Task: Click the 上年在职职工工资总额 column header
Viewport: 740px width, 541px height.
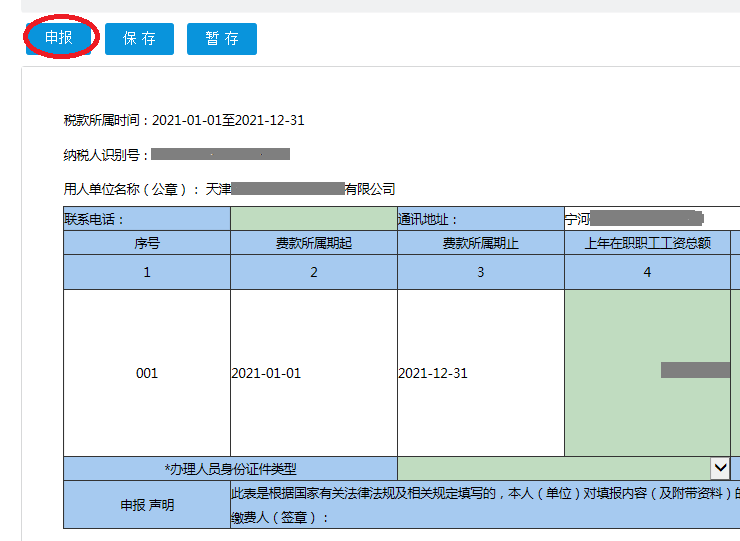Action: tap(647, 243)
